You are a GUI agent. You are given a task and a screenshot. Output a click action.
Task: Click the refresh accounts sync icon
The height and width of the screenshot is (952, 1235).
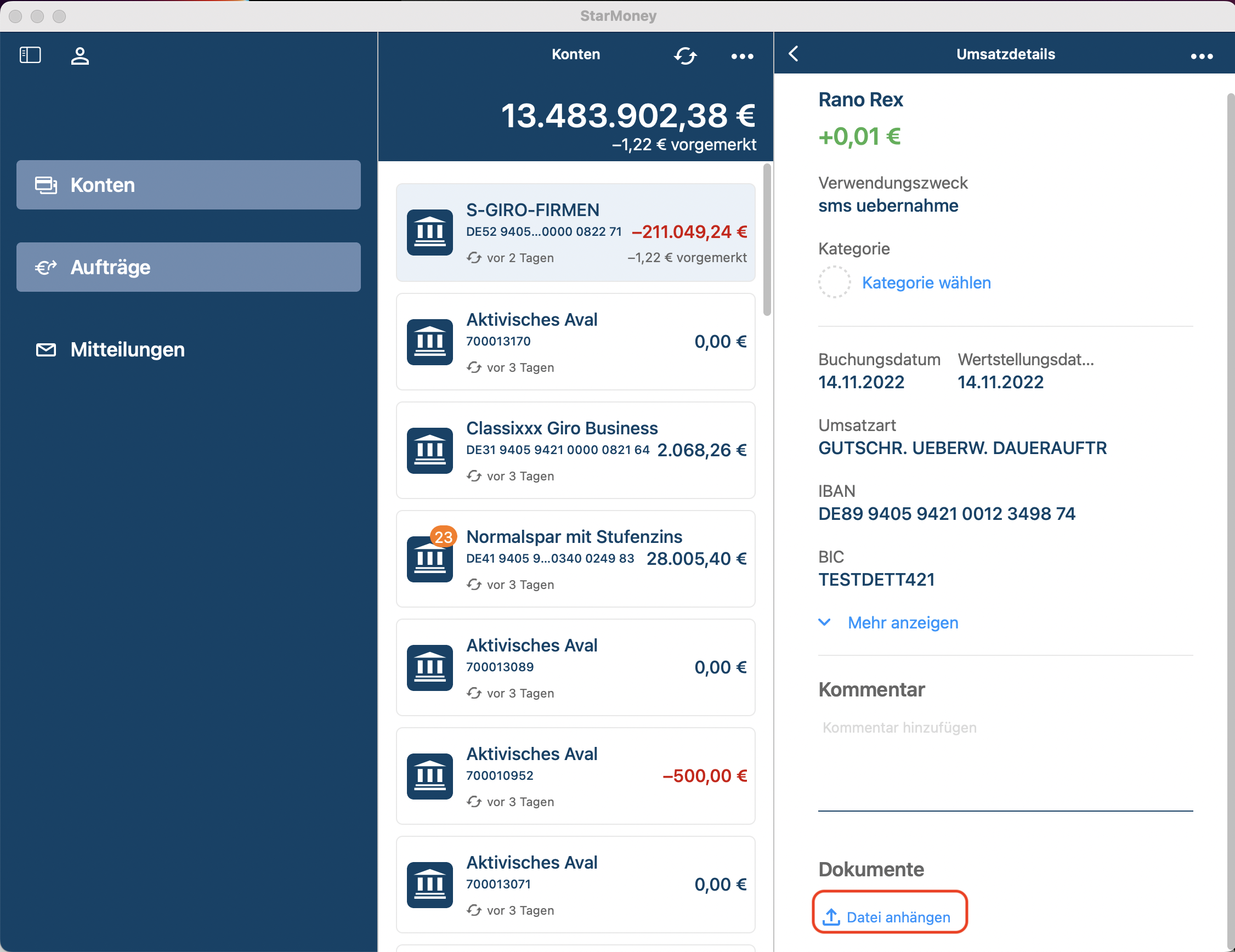[685, 55]
